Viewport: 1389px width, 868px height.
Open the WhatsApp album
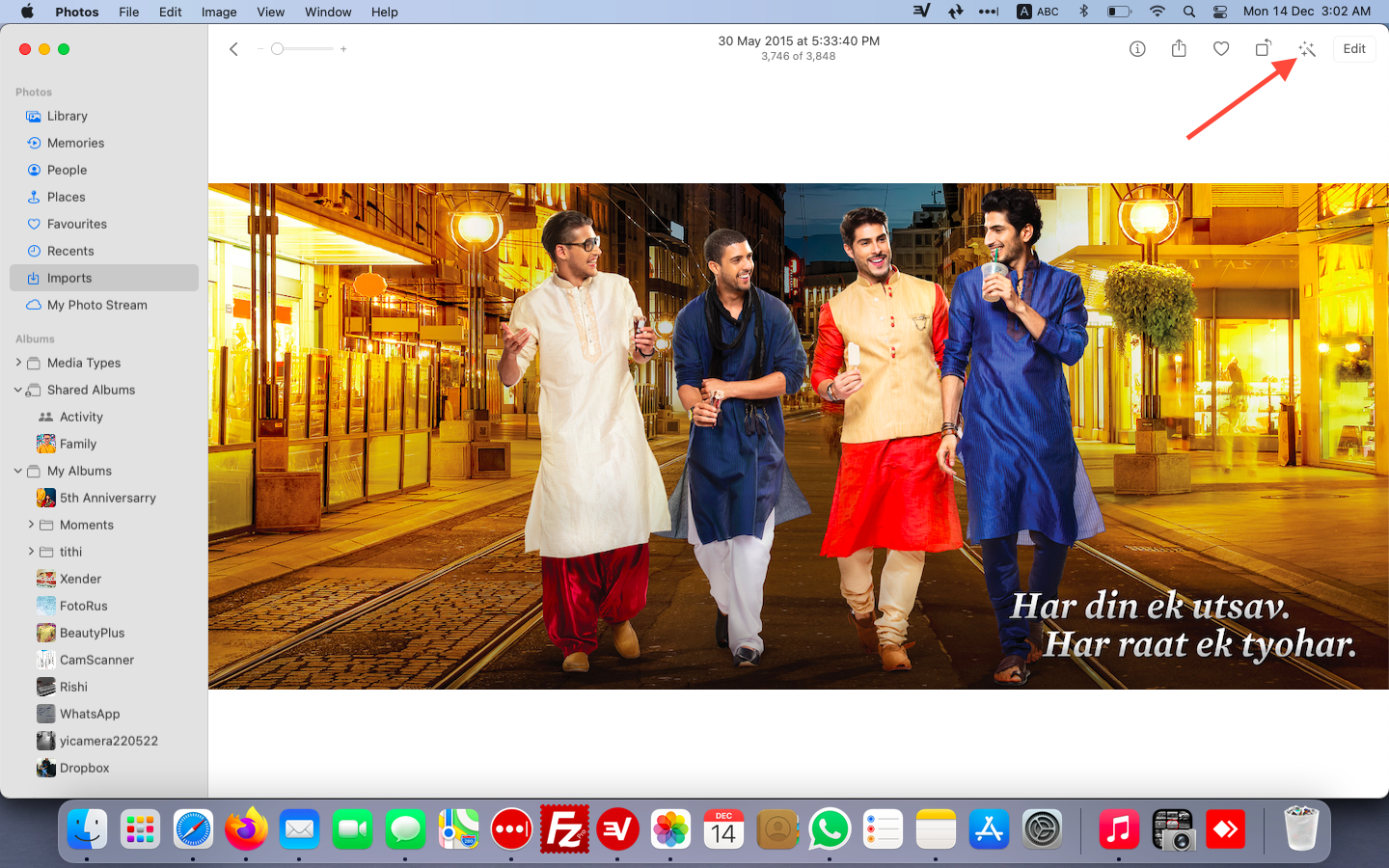(x=104, y=714)
